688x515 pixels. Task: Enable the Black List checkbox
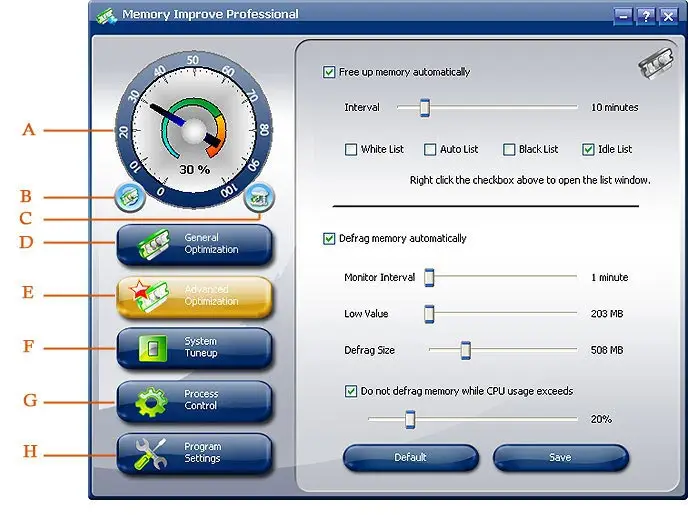click(x=509, y=150)
